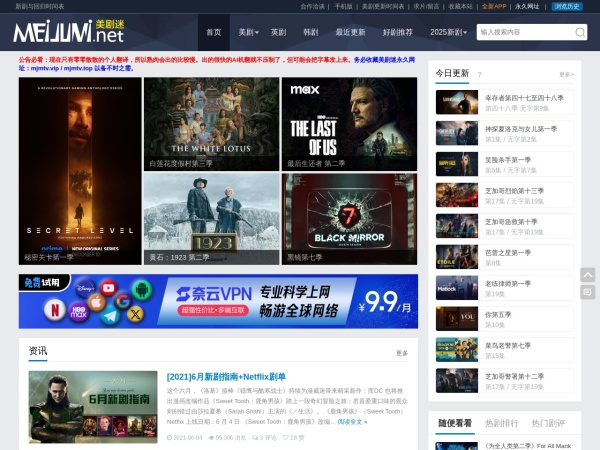The width and height of the screenshot is (600, 450).
Task: Click 更多 in the 资讯 section
Action: [402, 353]
